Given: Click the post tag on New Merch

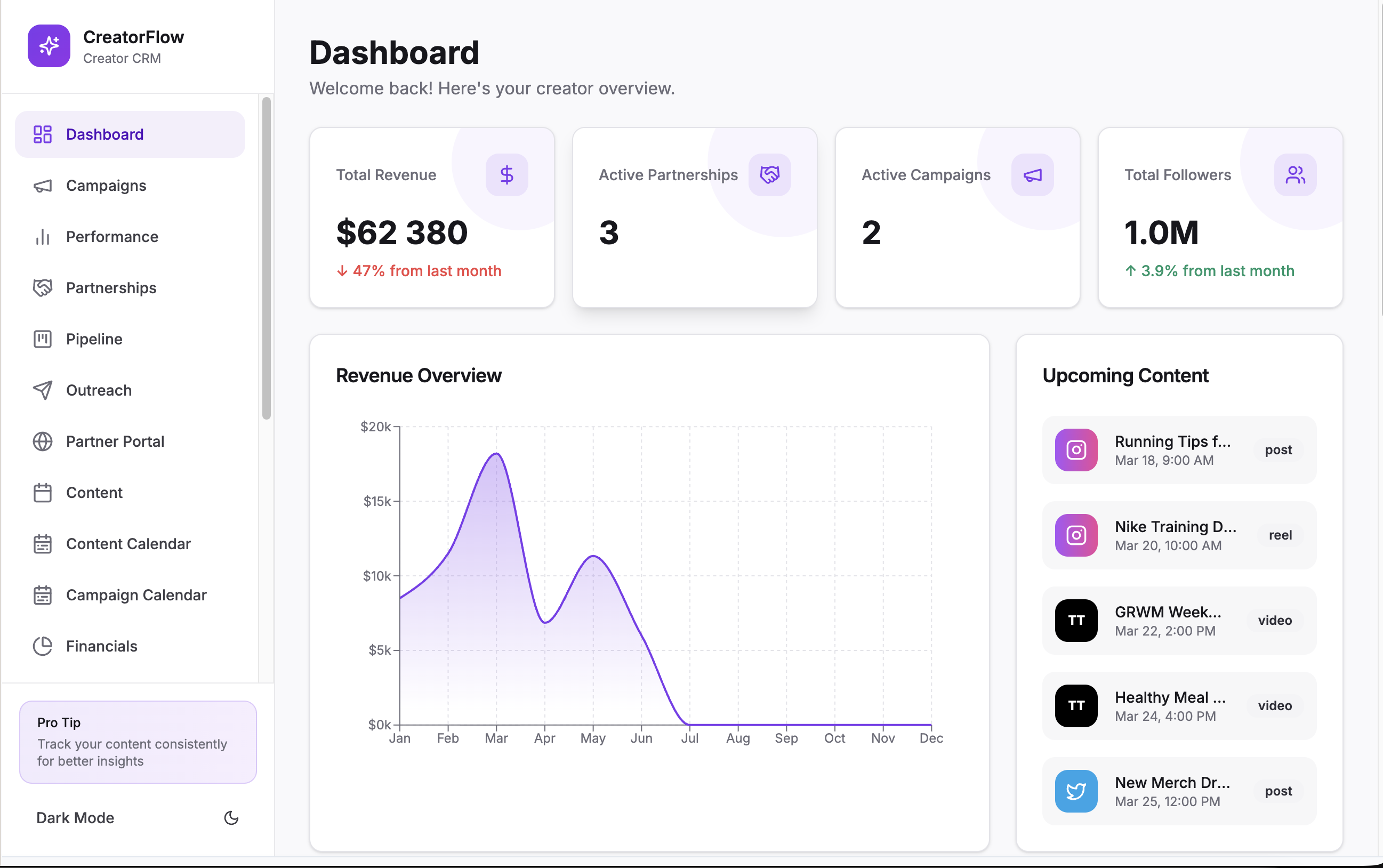Looking at the screenshot, I should point(1279,791).
